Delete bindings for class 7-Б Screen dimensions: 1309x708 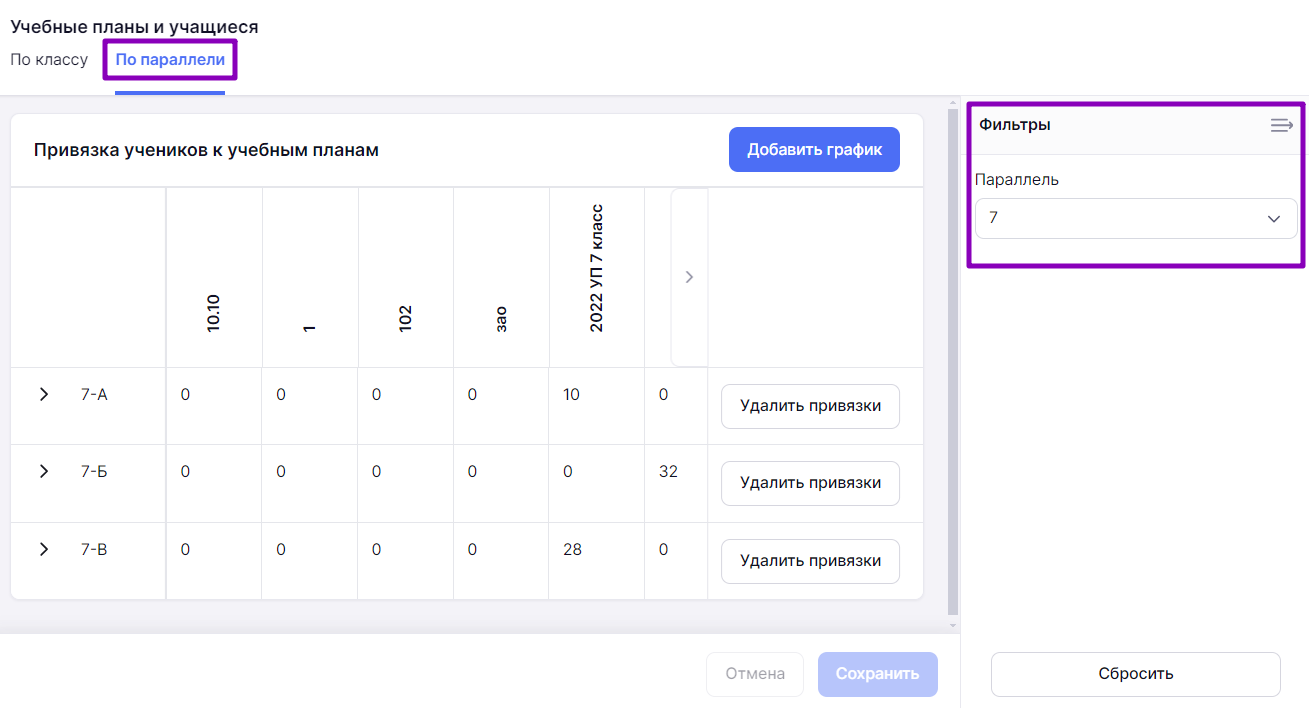click(810, 483)
